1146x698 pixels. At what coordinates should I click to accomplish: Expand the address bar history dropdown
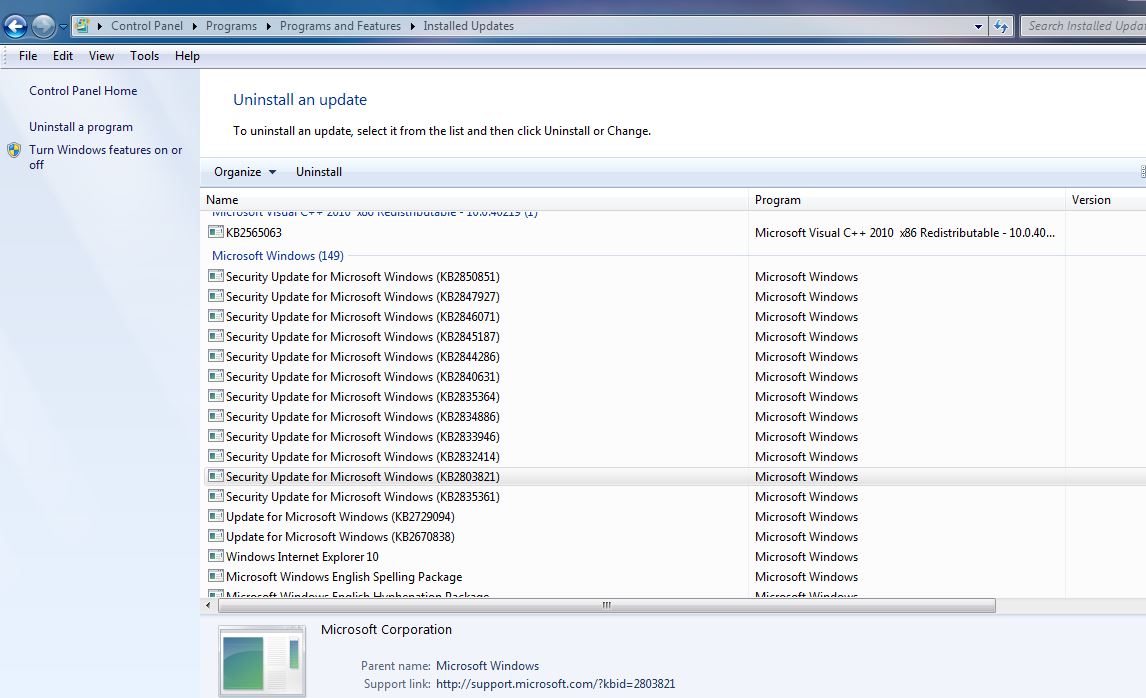[x=978, y=26]
